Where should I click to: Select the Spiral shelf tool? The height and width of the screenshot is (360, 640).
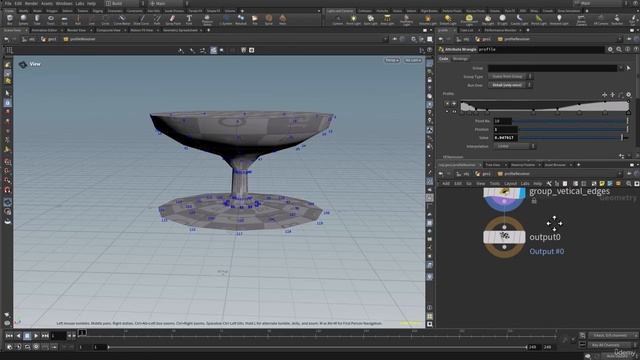tap(269, 19)
